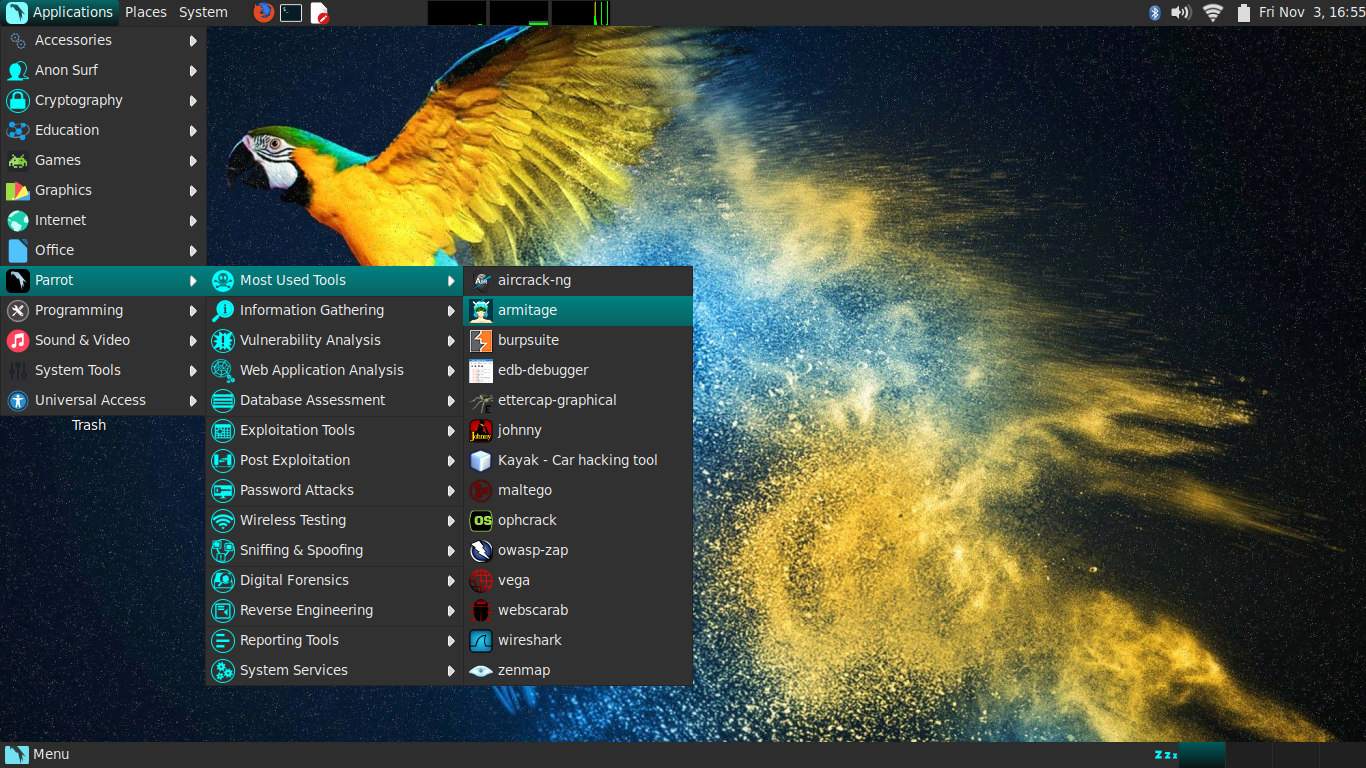Launch Firefox from the top panel icon
Screen dimensions: 1366x768
coord(263,12)
